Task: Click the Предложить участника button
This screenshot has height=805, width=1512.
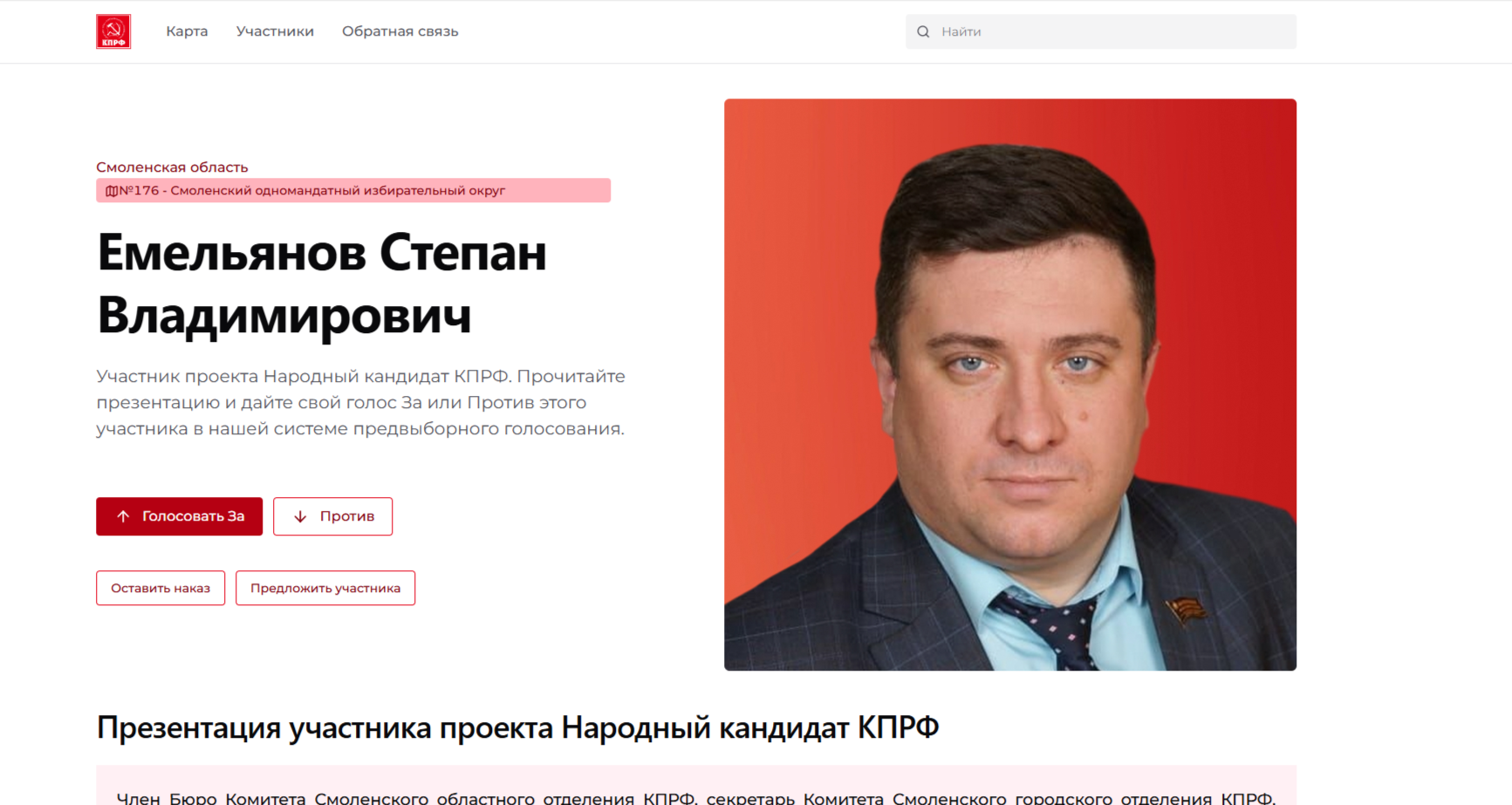Action: (x=325, y=588)
